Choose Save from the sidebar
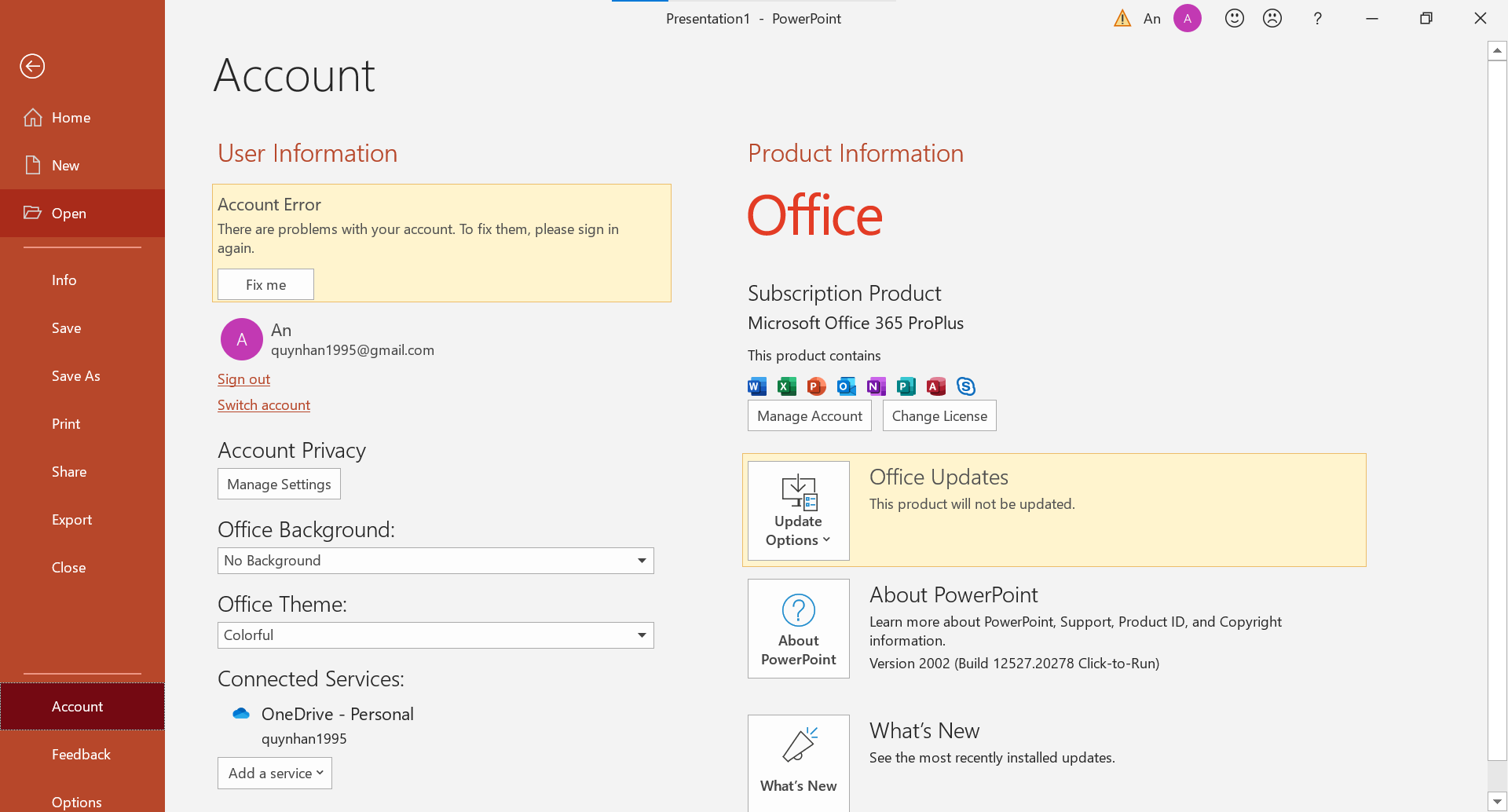Image resolution: width=1508 pixels, height=812 pixels. click(82, 328)
